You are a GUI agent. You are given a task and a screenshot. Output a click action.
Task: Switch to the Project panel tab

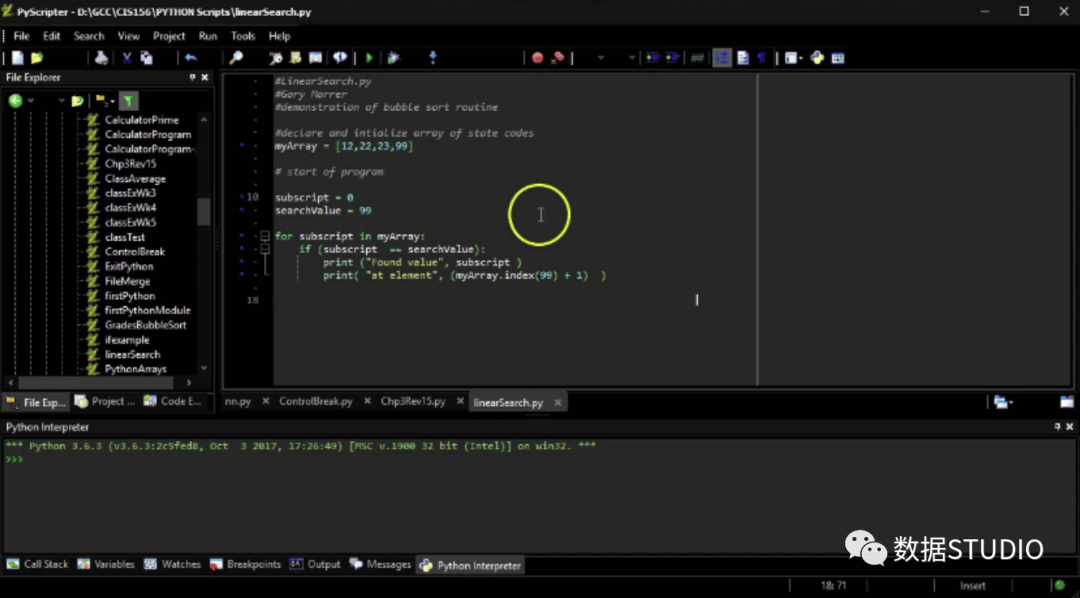pos(105,401)
